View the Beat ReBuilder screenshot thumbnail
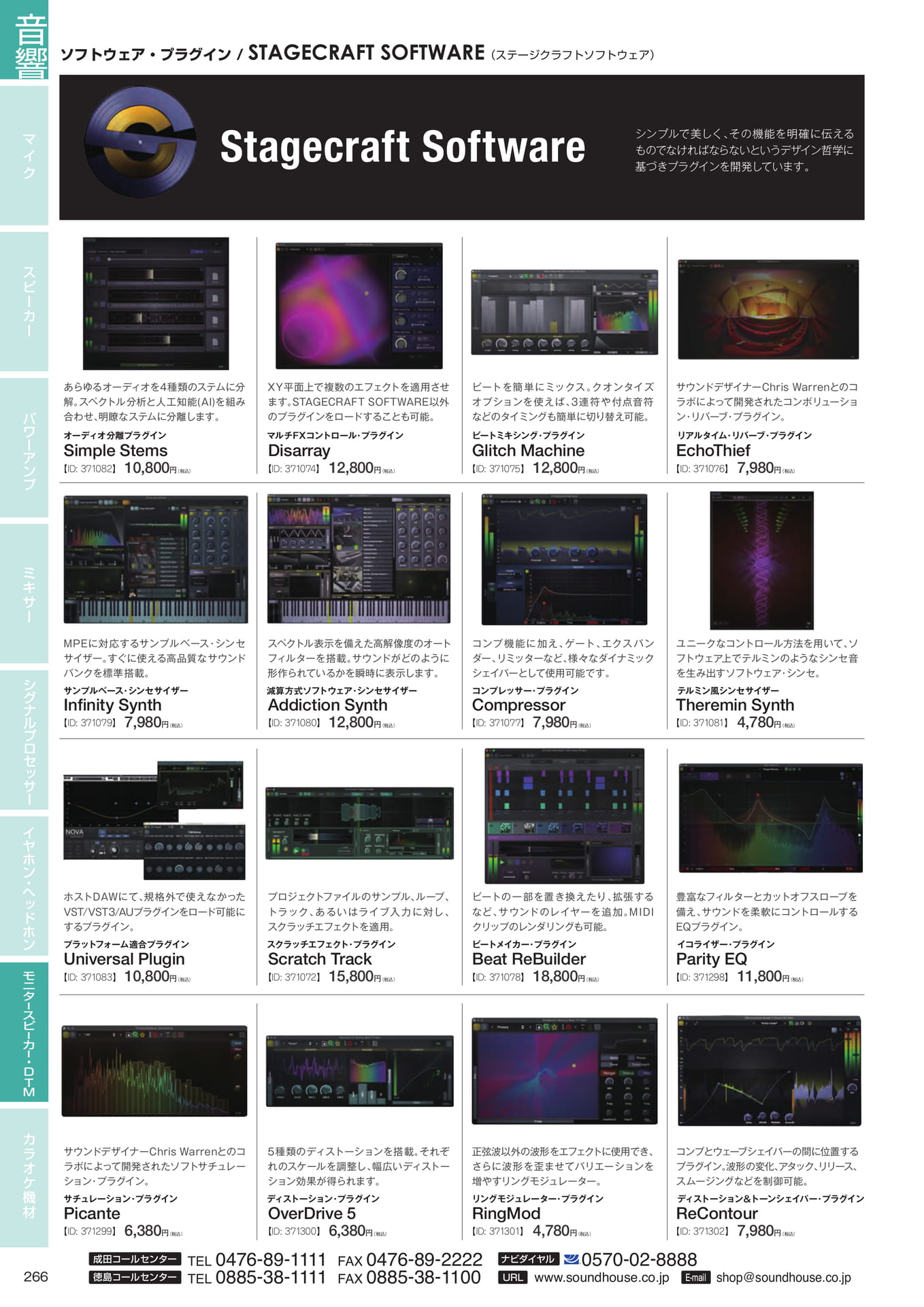Screen dimensions: 924x1307 point(564,816)
